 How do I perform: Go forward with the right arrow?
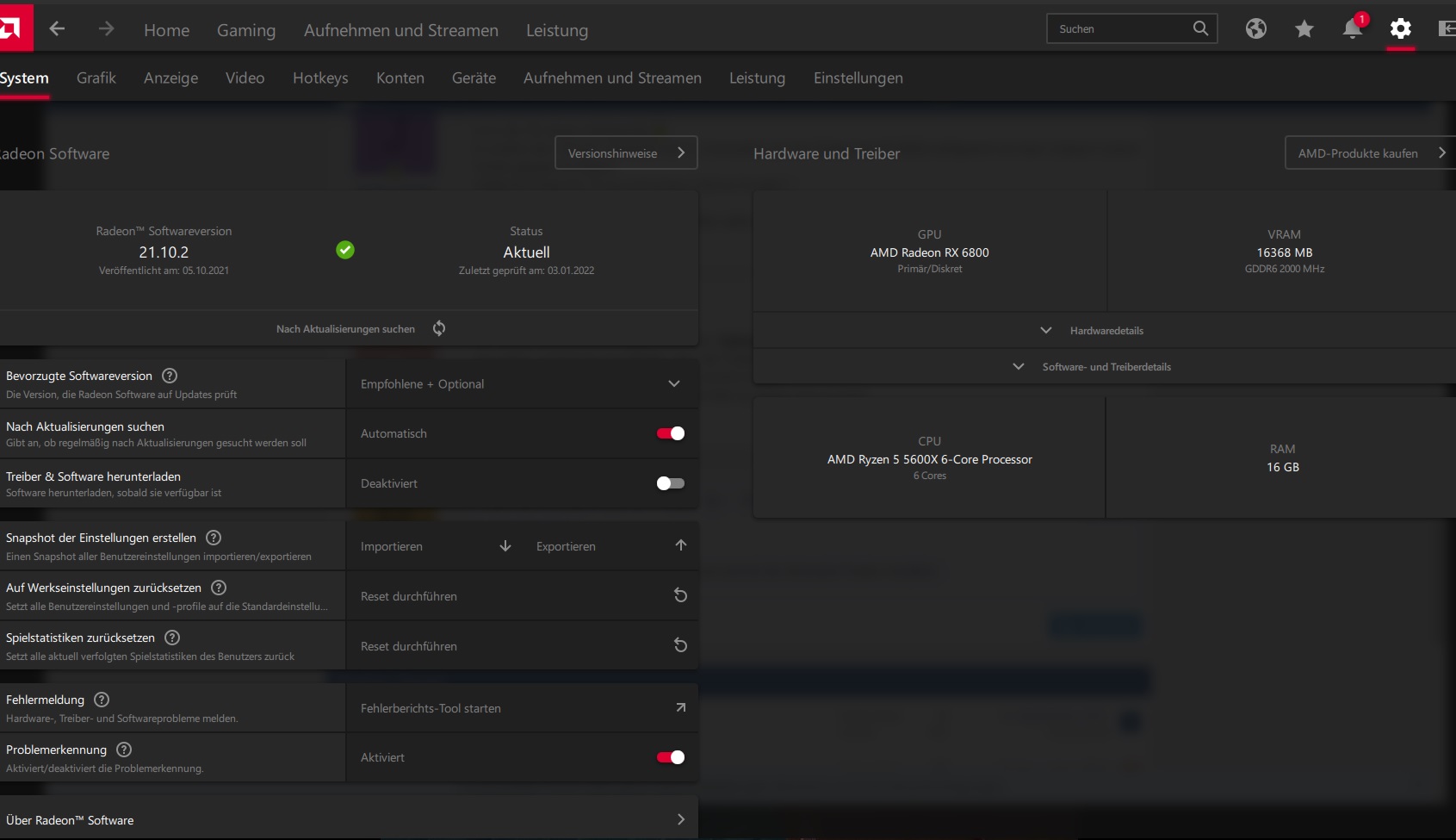point(106,29)
